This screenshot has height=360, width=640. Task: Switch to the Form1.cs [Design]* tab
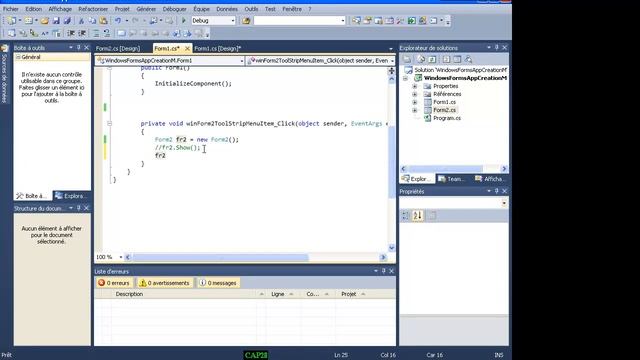pyautogui.click(x=218, y=48)
